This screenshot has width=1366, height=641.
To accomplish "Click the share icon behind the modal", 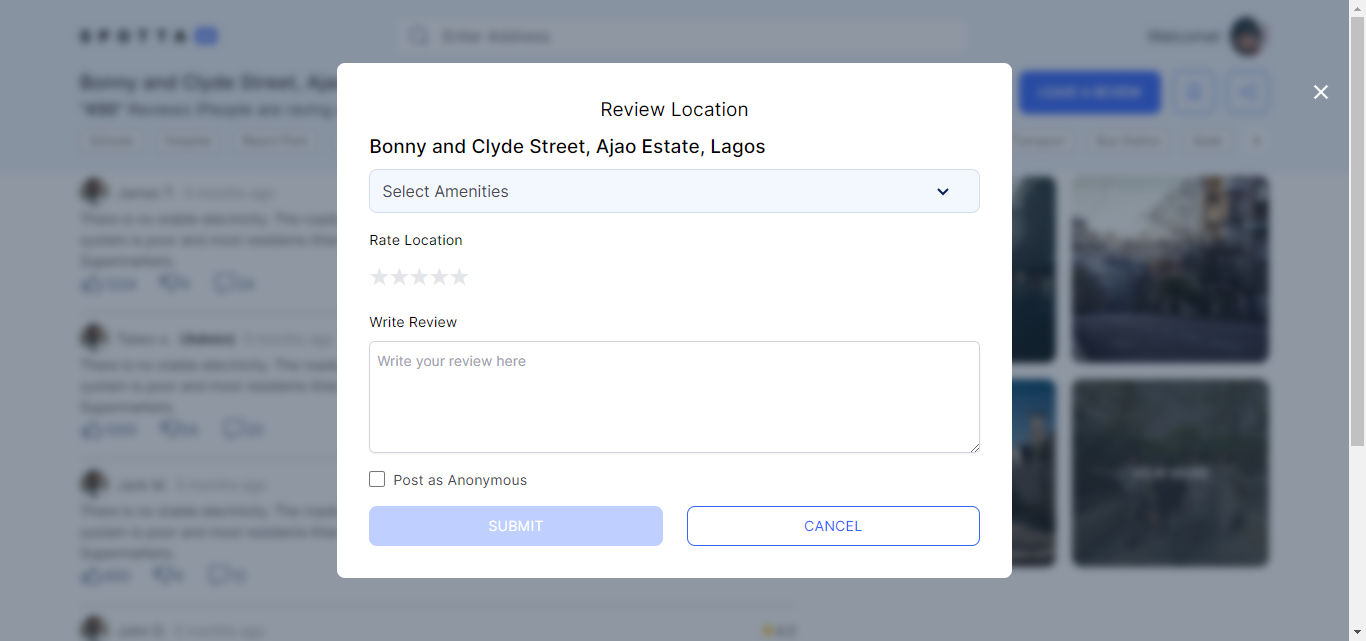I will click(1248, 92).
